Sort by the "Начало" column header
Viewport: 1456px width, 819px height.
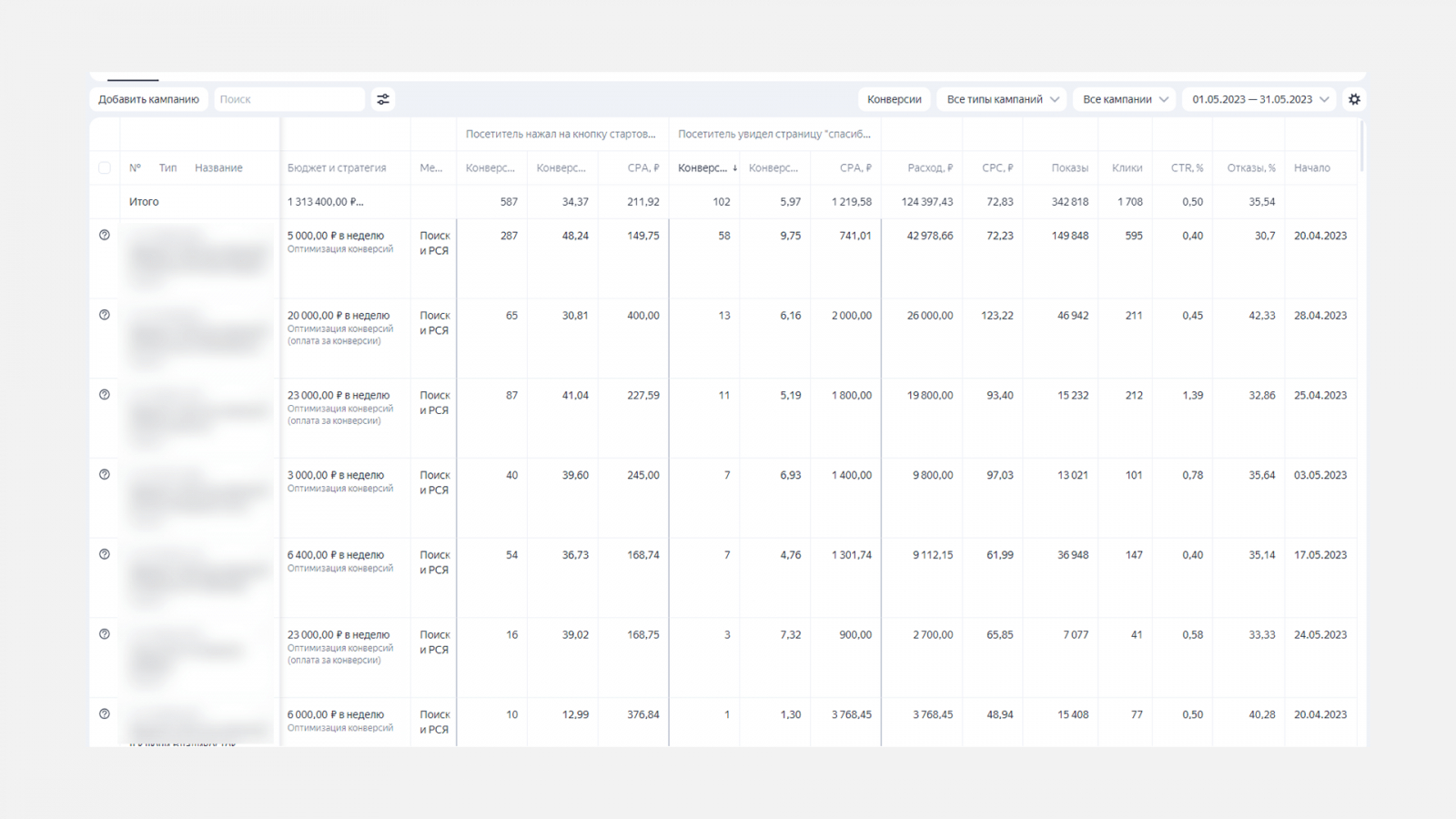[1311, 168]
